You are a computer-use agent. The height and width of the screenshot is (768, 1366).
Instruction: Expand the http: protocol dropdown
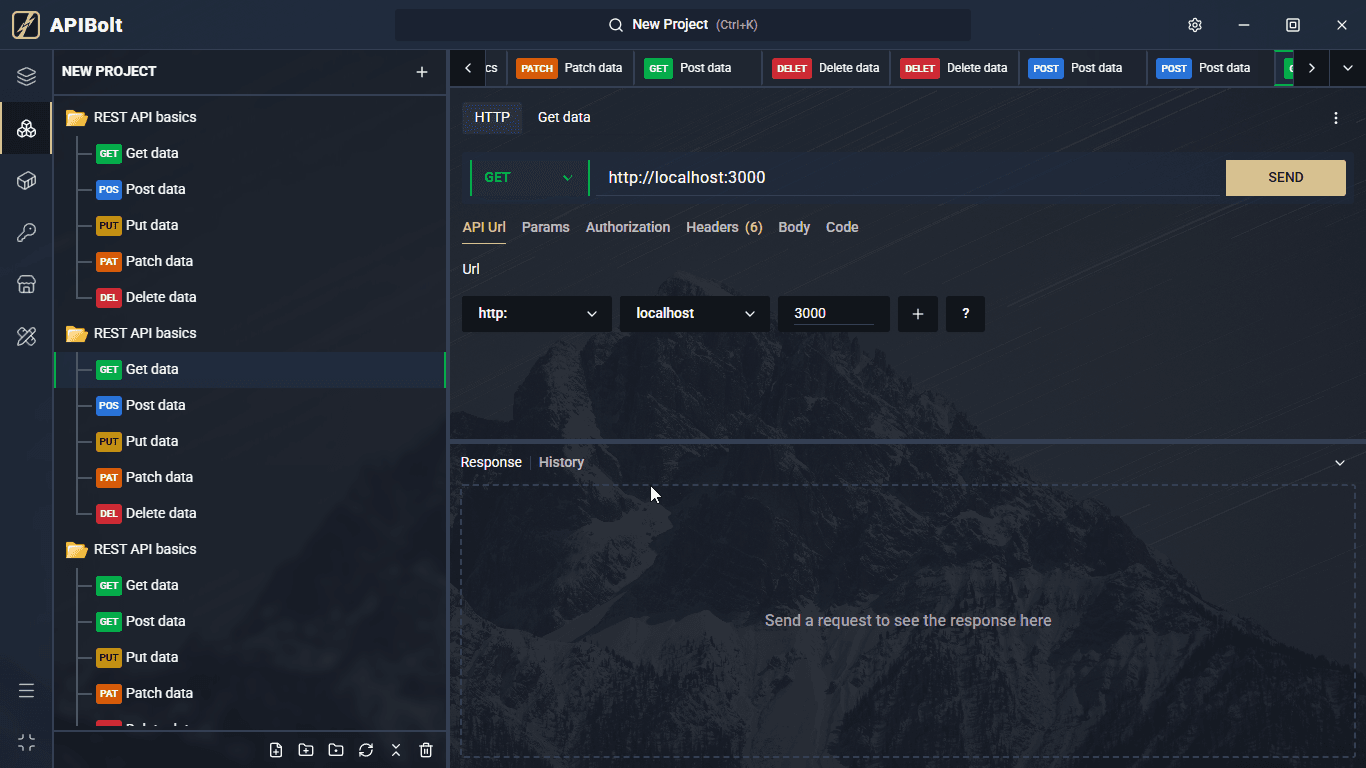click(536, 314)
